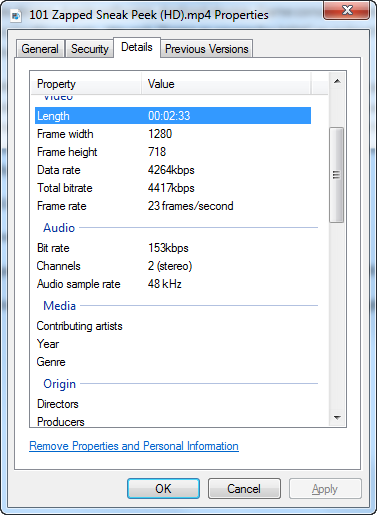Click the 1280 frame width value
The image size is (377, 515).
pyautogui.click(x=160, y=134)
